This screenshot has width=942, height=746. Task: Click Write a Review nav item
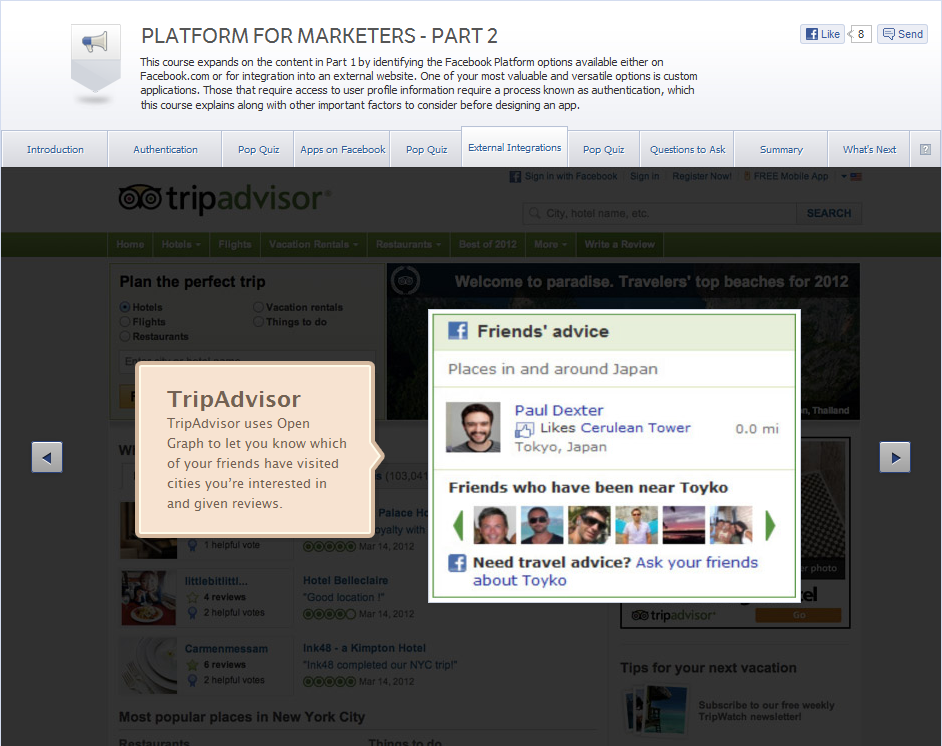[619, 244]
